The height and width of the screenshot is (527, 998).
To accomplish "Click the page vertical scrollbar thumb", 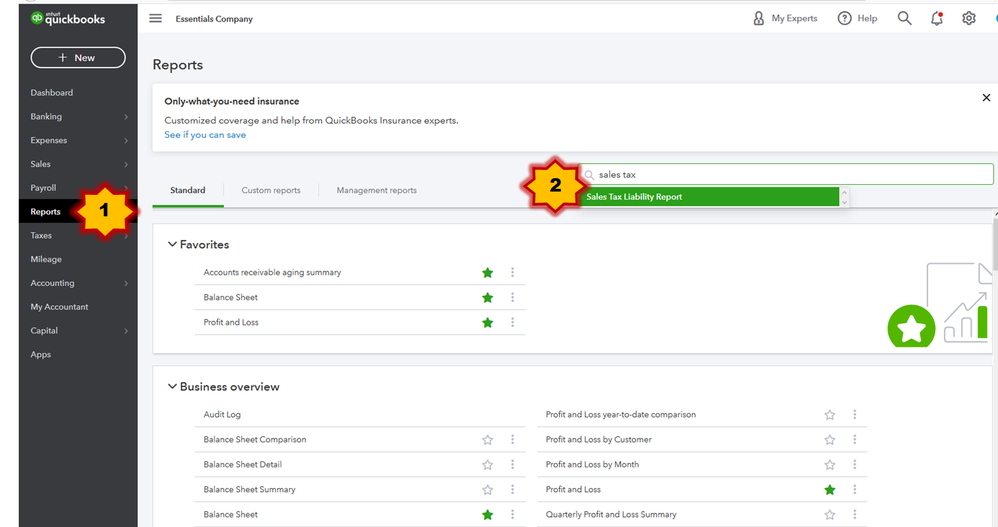I will point(995,245).
